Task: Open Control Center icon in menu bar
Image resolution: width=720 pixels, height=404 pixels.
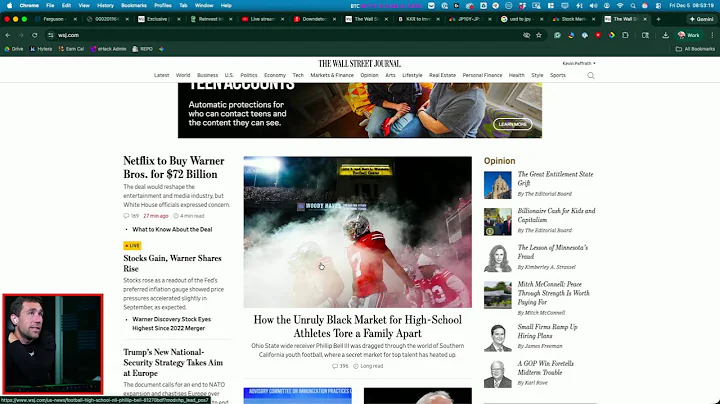Action: [658, 6]
